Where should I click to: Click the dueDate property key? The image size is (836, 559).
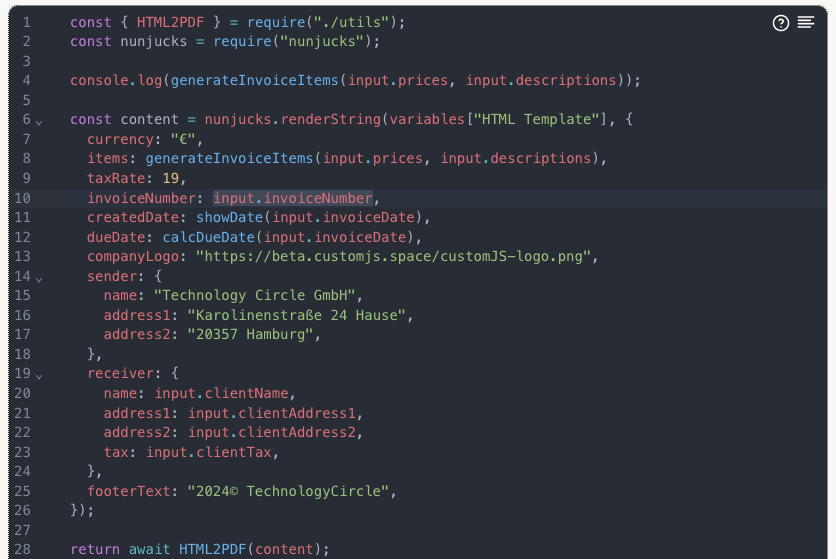(x=116, y=237)
